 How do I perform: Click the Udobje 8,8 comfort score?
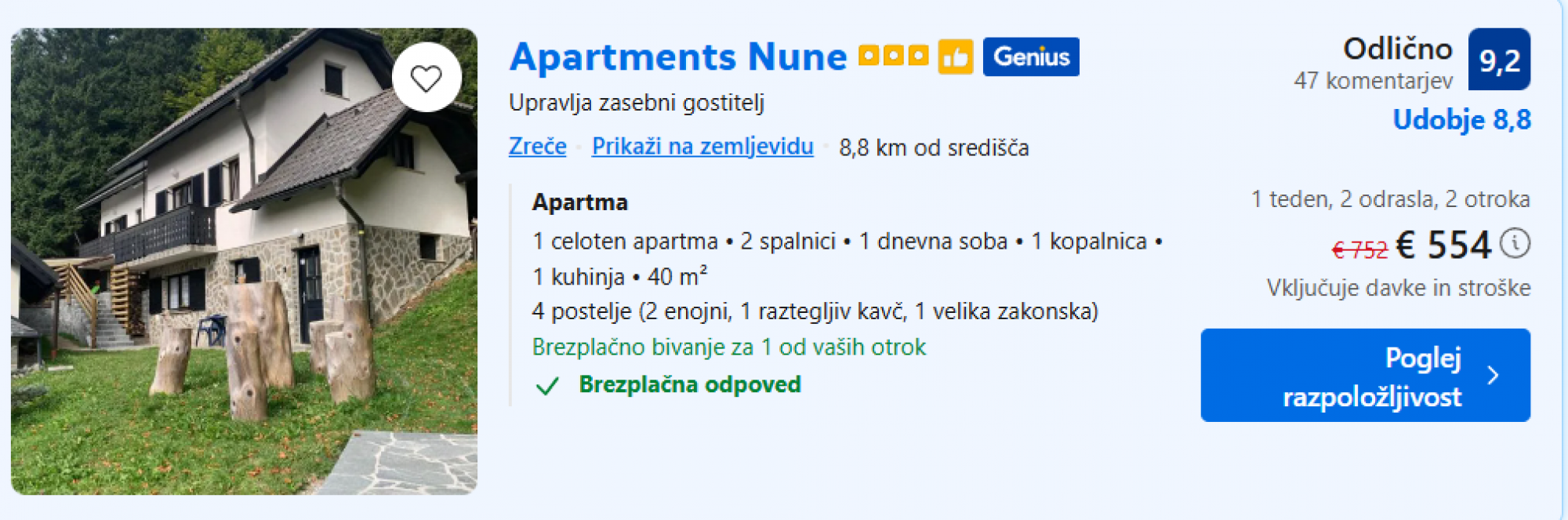click(x=1461, y=120)
